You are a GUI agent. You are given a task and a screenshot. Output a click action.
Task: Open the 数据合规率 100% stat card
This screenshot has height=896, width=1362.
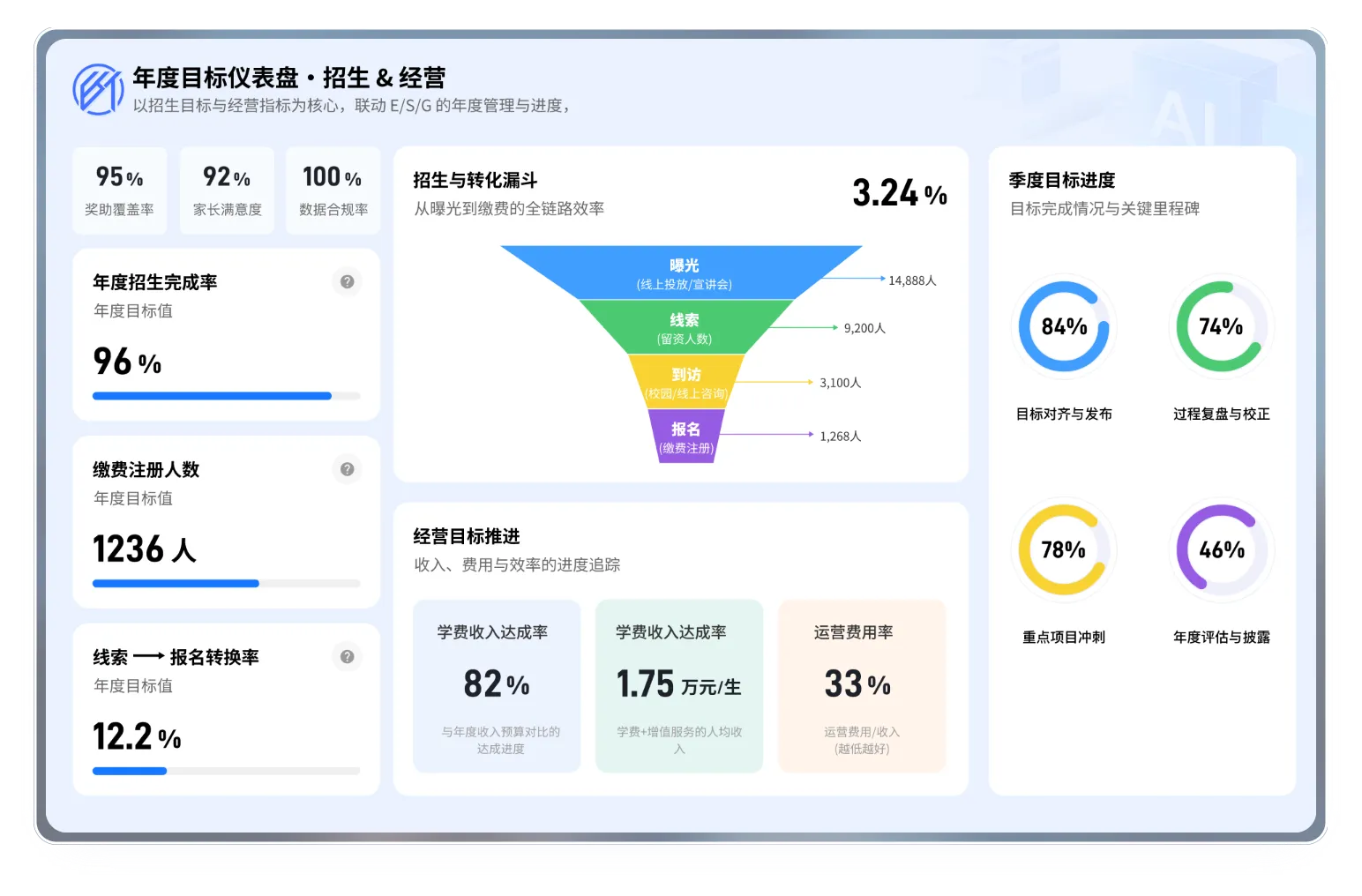click(333, 190)
